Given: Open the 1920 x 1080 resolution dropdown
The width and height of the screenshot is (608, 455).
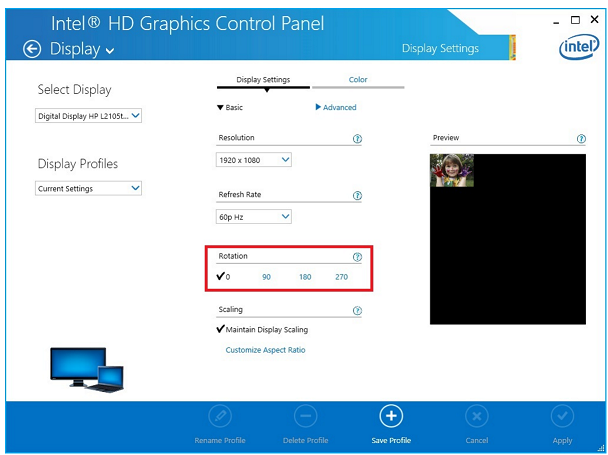Looking at the screenshot, I should 254,160.
